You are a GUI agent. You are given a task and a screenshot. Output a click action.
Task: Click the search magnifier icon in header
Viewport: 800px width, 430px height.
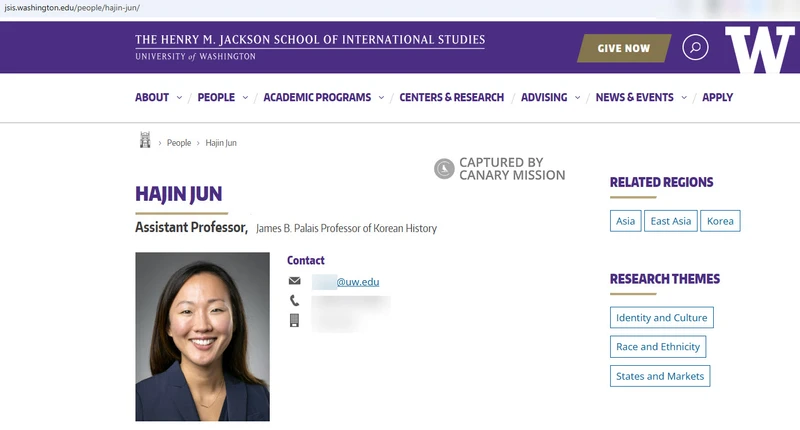[695, 47]
